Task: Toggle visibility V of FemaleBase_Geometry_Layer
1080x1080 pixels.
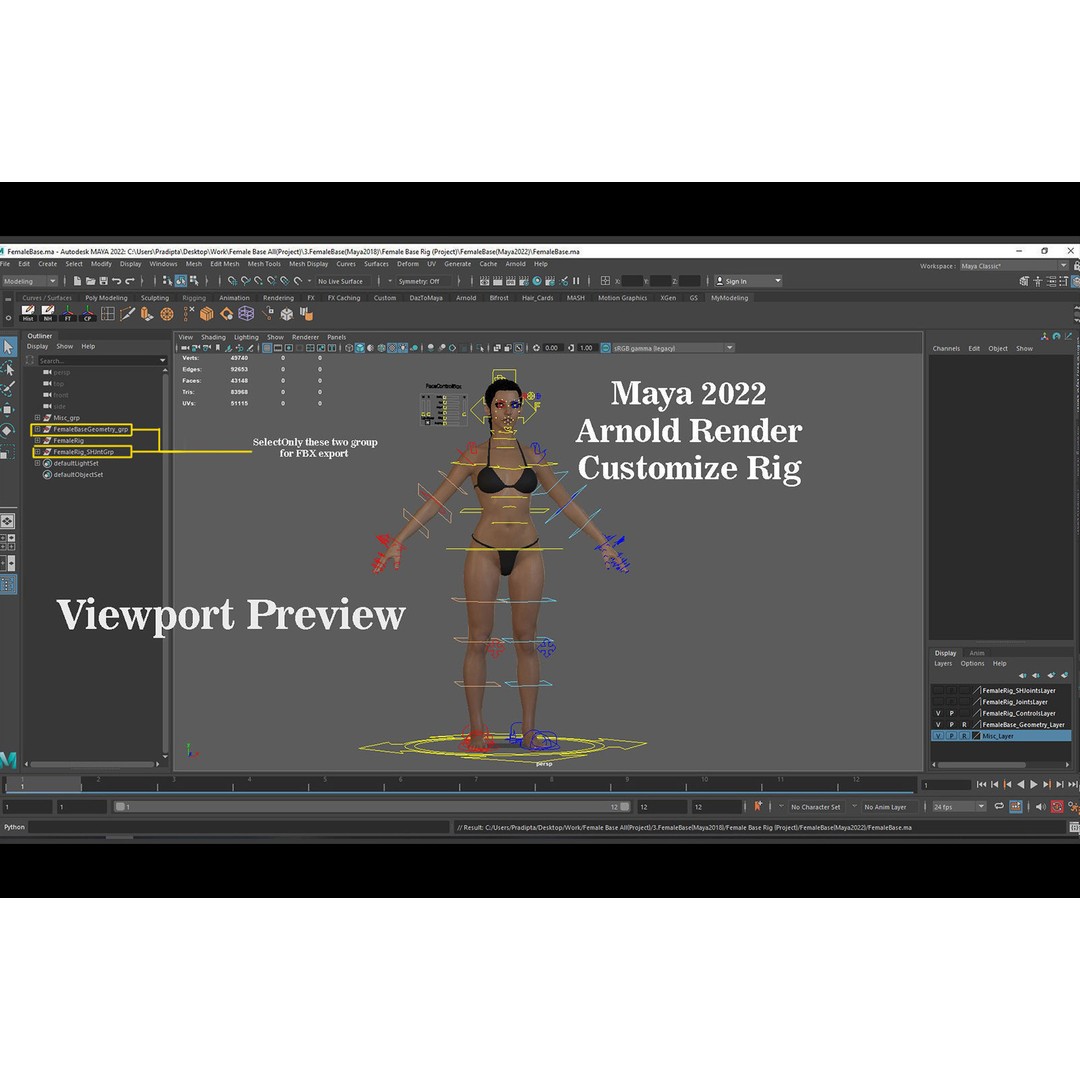Action: 938,725
